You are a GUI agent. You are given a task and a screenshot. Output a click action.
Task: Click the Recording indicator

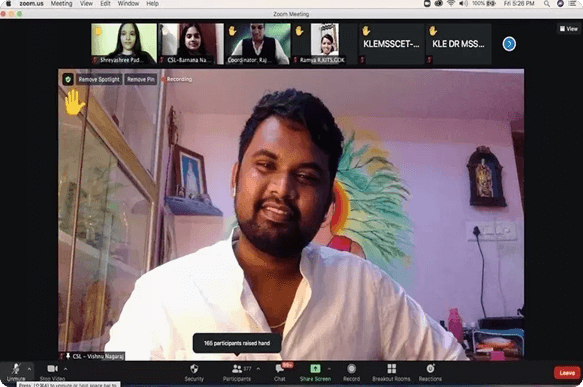coord(177,79)
